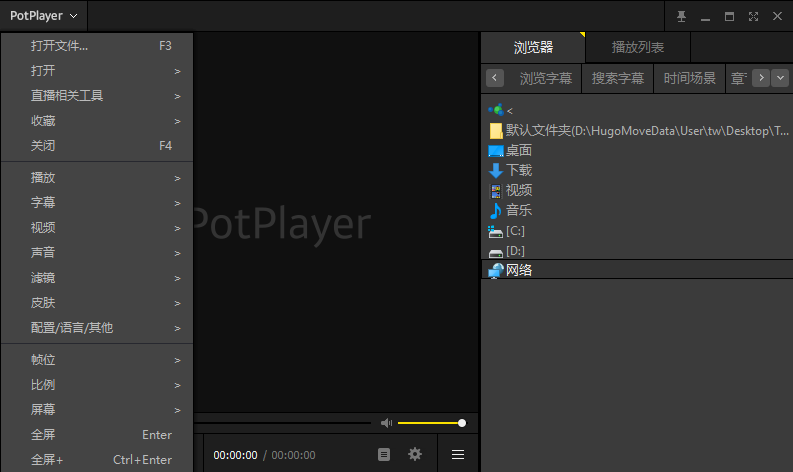
Task: Open the 音乐 music entry
Action: click(x=510, y=210)
